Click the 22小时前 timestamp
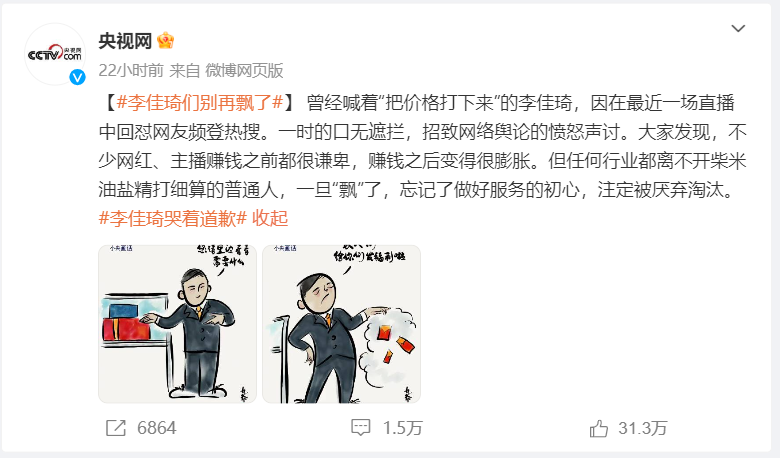The image size is (780, 458). (131, 71)
